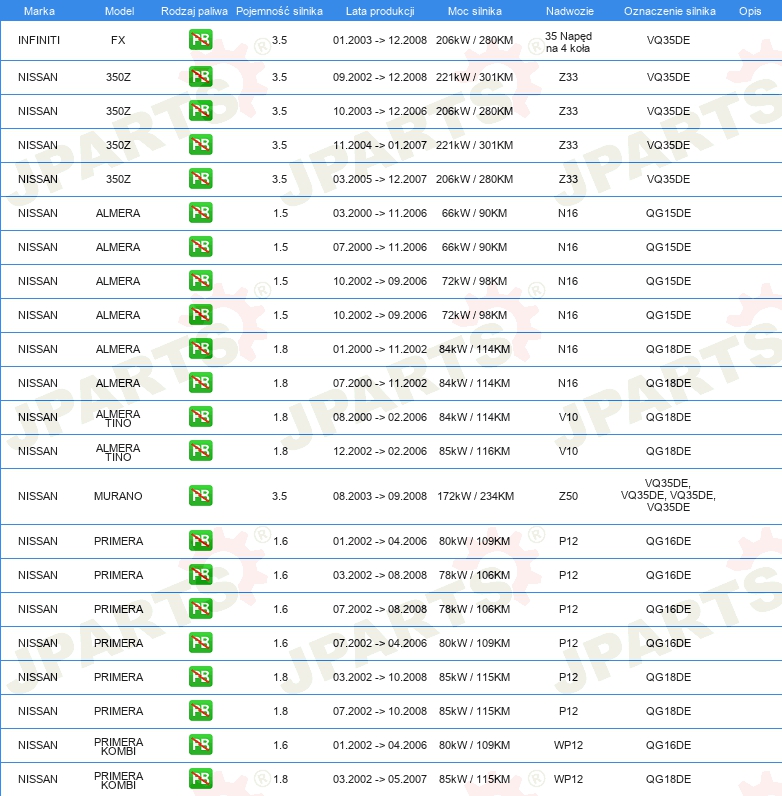
Task: Click fuel icon for 350Z 11.2004 -> 01.2007
Action: pyautogui.click(x=201, y=145)
